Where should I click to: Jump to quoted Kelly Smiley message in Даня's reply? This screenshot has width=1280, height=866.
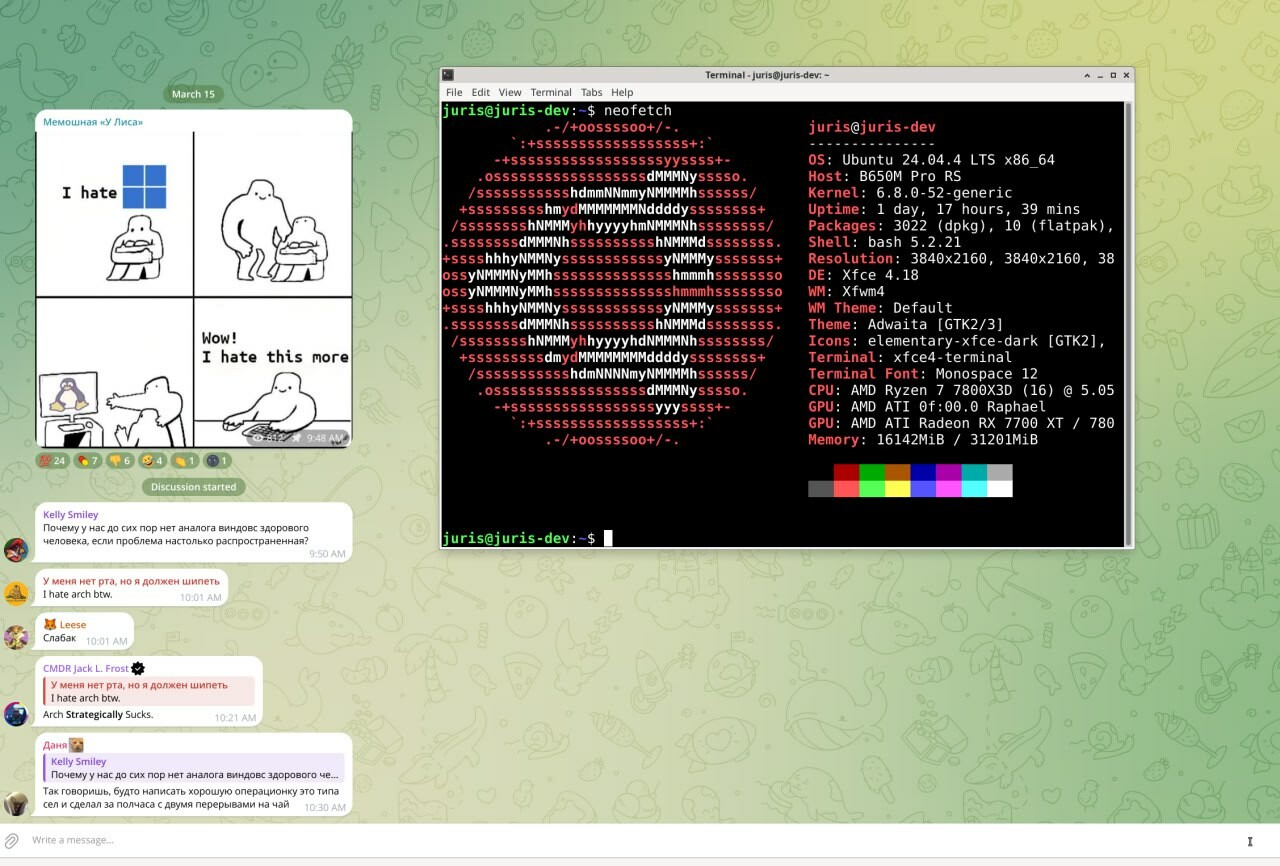(195, 768)
